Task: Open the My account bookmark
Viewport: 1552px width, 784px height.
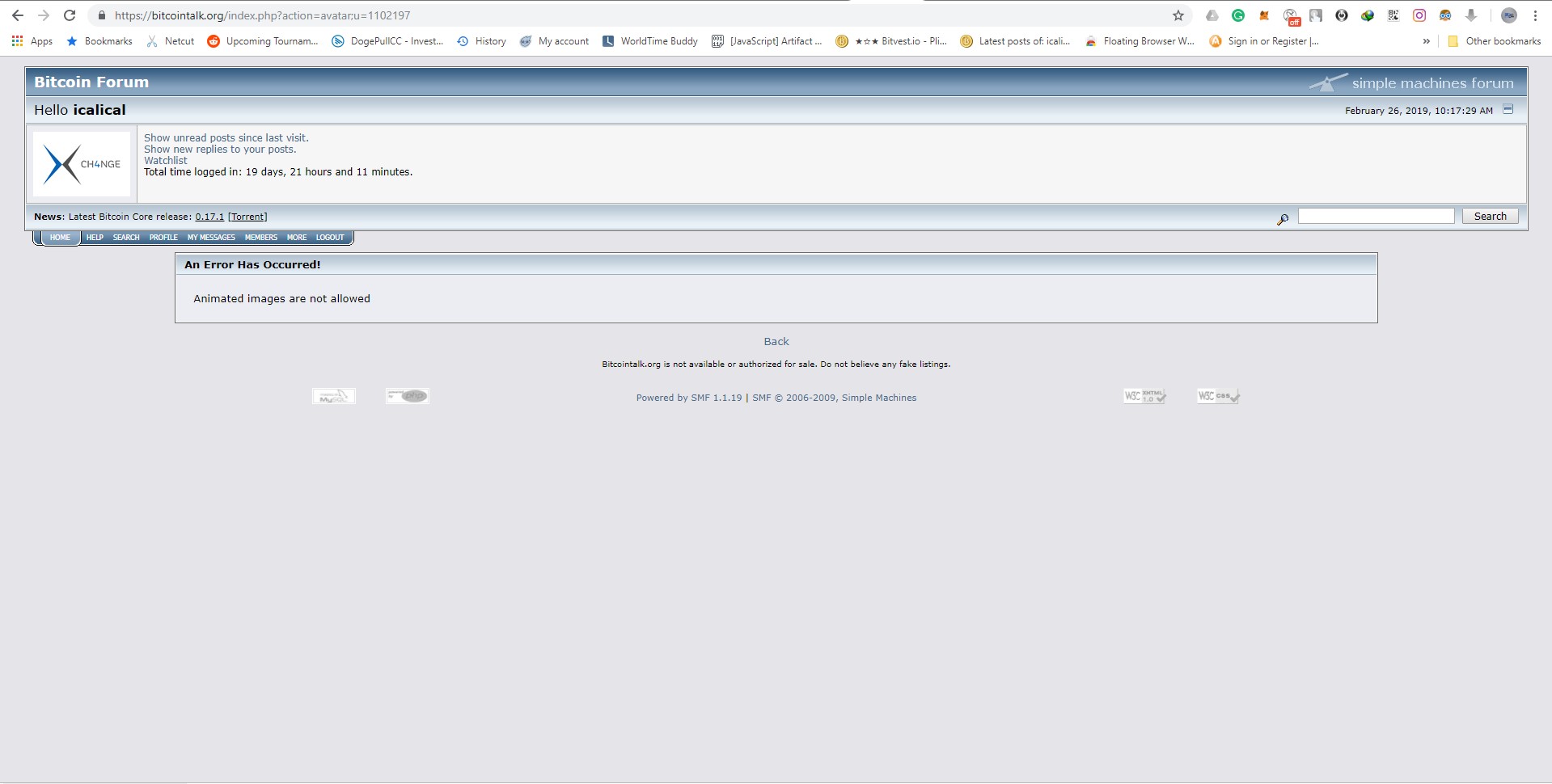Action: pos(554,41)
